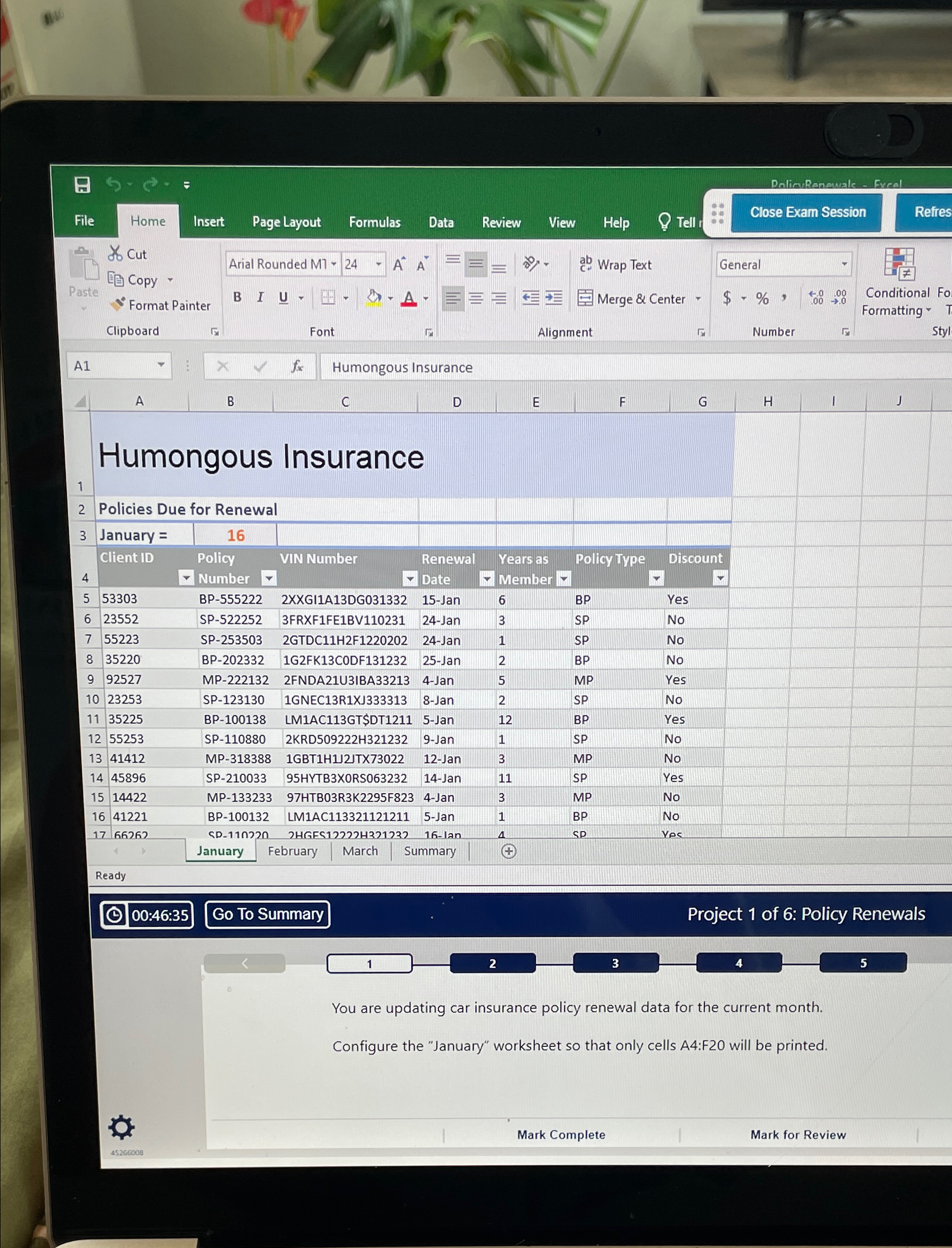Image resolution: width=952 pixels, height=1248 pixels.
Task: Open the Discount column filter
Action: (720, 578)
